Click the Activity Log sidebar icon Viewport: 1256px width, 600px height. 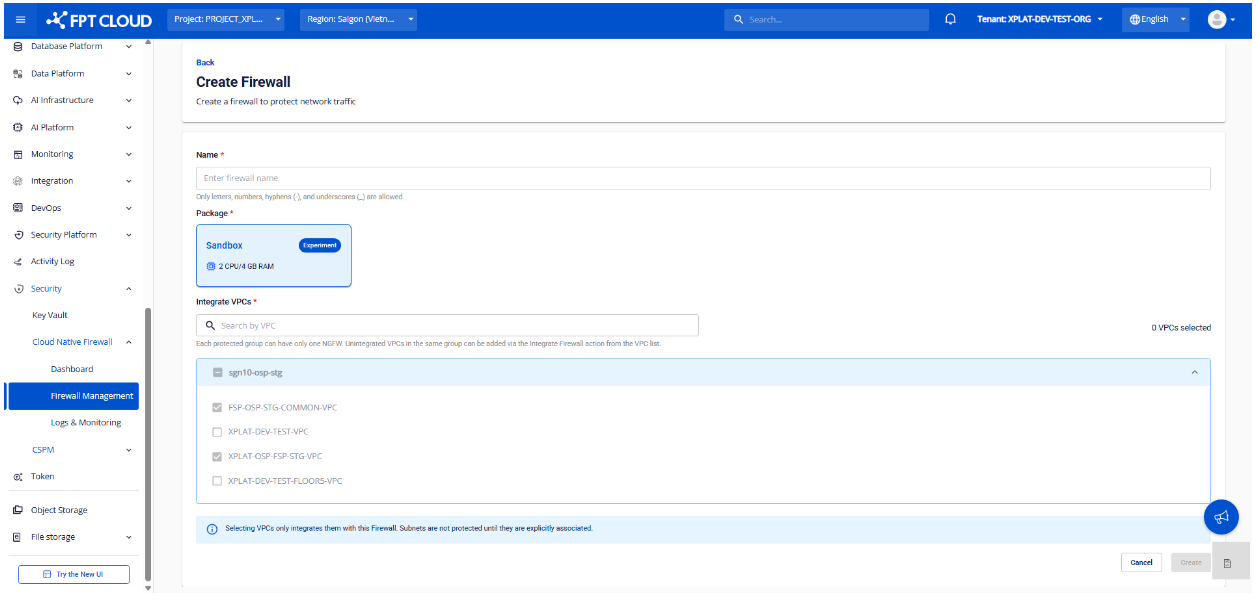point(18,262)
